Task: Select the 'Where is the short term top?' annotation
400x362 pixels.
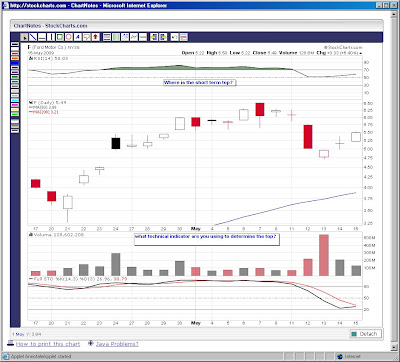Action: 200,82
